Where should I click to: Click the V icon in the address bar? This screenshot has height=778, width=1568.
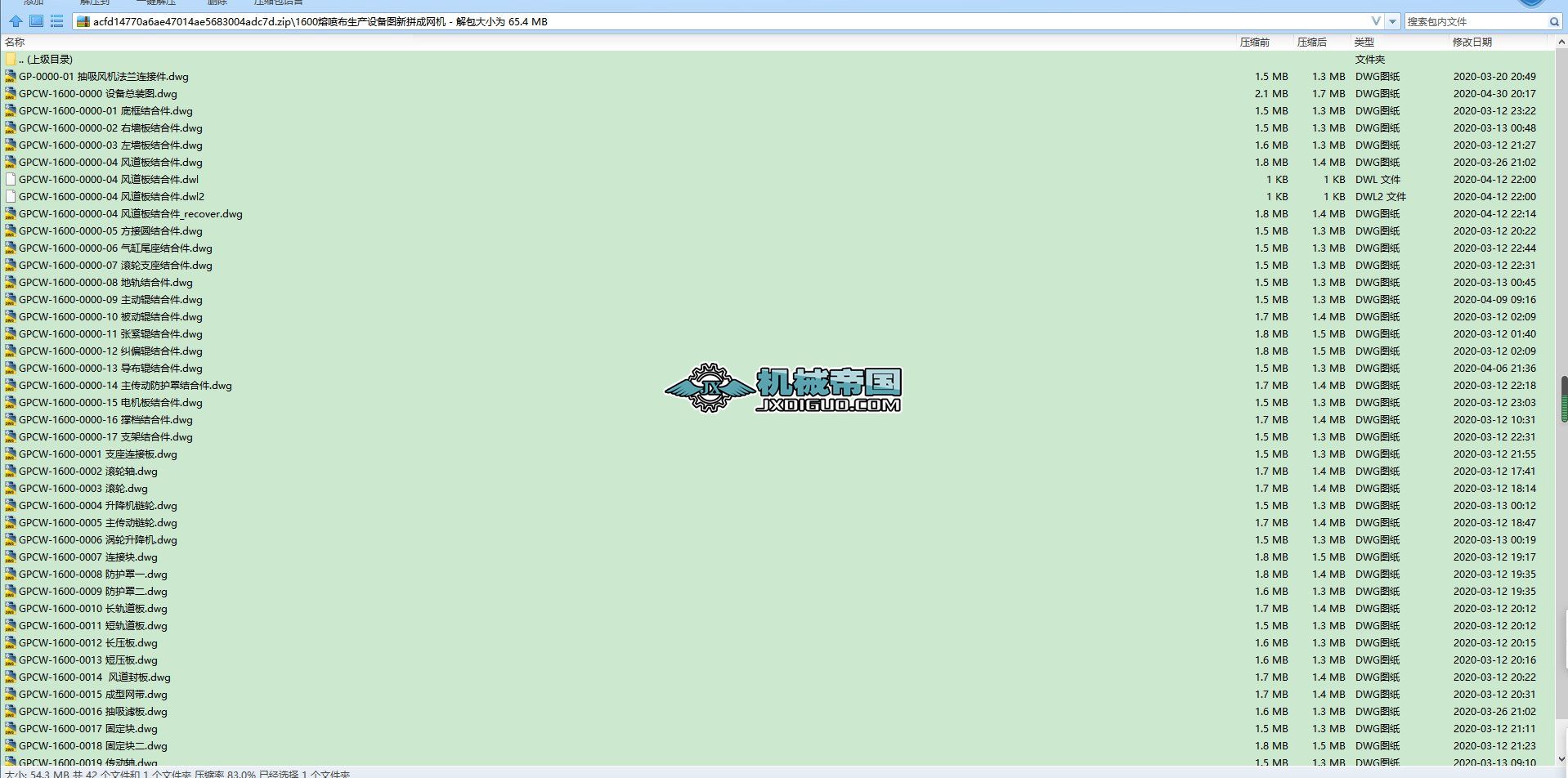(1376, 21)
